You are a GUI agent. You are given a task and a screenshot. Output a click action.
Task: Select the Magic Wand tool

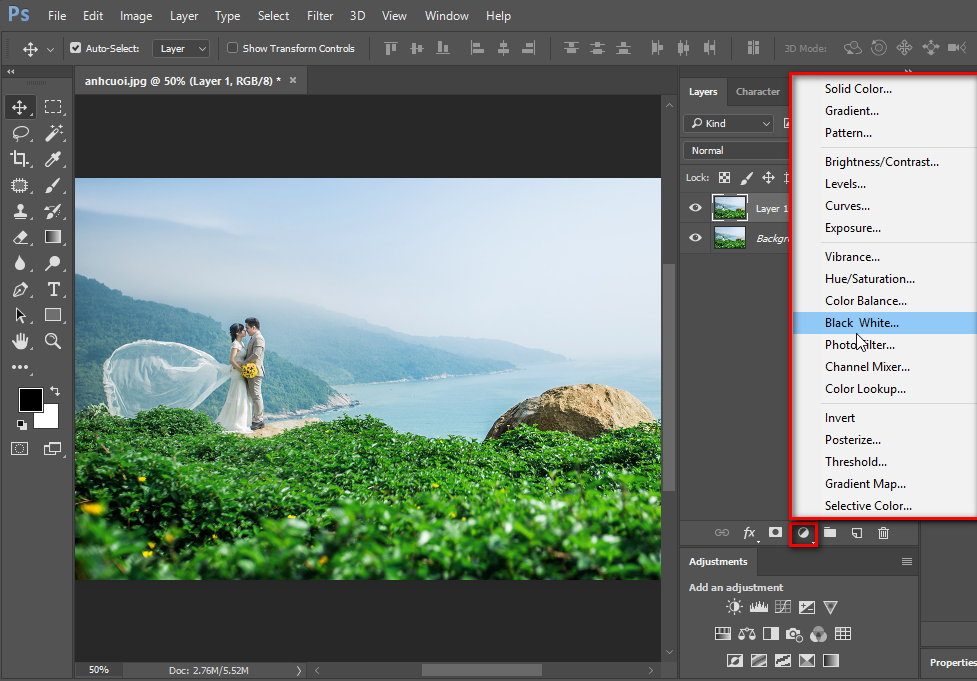pos(54,133)
